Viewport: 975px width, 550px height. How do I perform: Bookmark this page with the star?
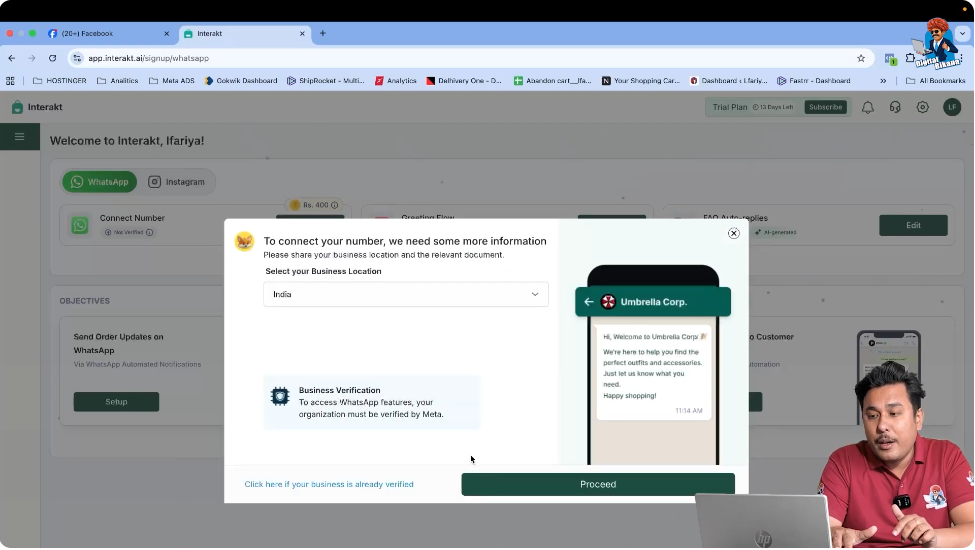861,58
